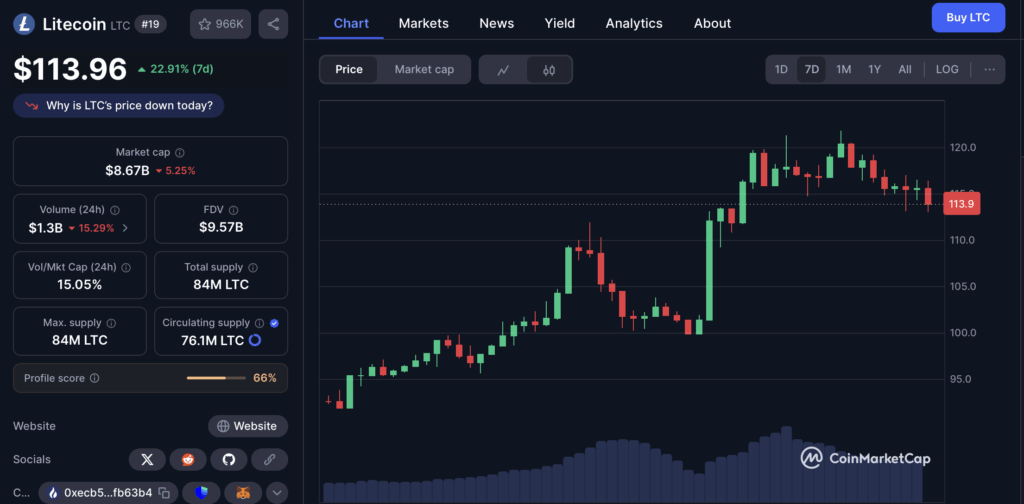Image resolution: width=1024 pixels, height=504 pixels.
Task: Click the Profile score progress bar
Action: [x=216, y=378]
